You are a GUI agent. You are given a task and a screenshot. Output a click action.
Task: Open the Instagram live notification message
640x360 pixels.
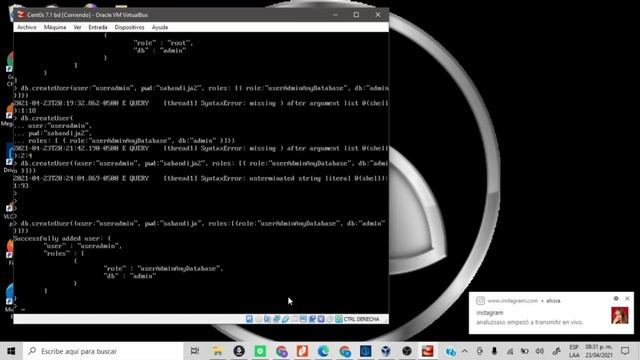pos(529,322)
